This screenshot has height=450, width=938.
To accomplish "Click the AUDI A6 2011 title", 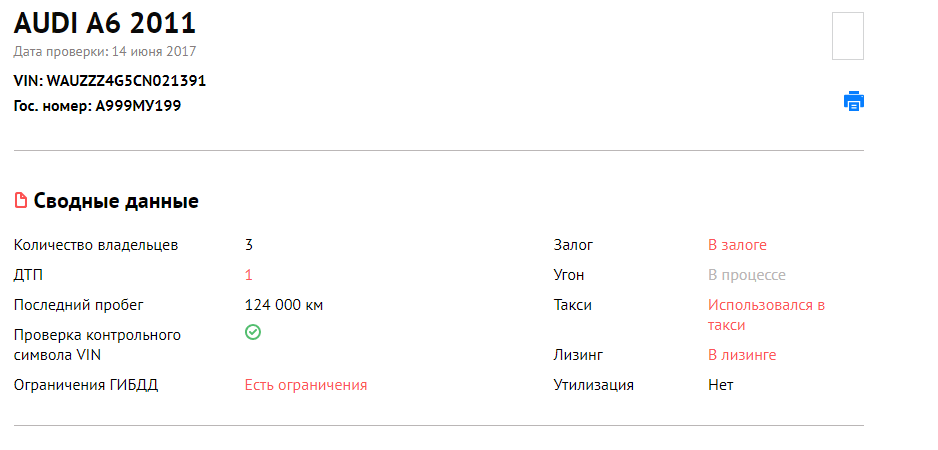I will coord(105,23).
